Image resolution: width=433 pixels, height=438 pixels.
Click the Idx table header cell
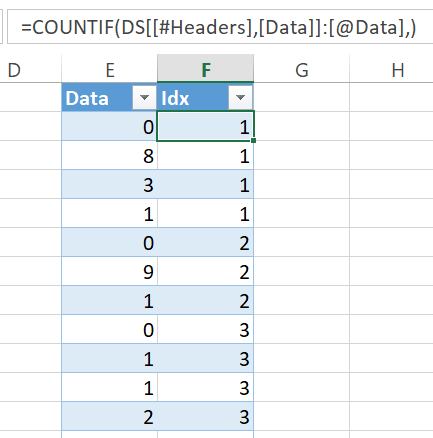(x=205, y=97)
